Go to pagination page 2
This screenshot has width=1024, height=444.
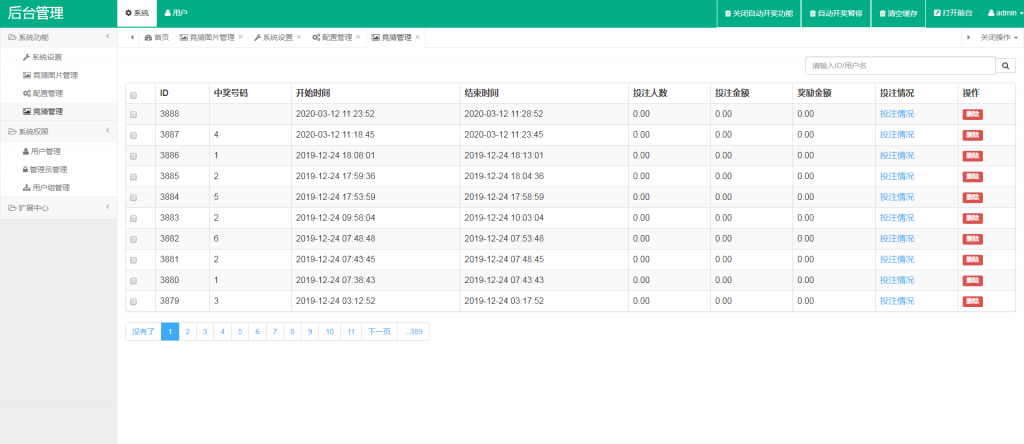click(187, 332)
